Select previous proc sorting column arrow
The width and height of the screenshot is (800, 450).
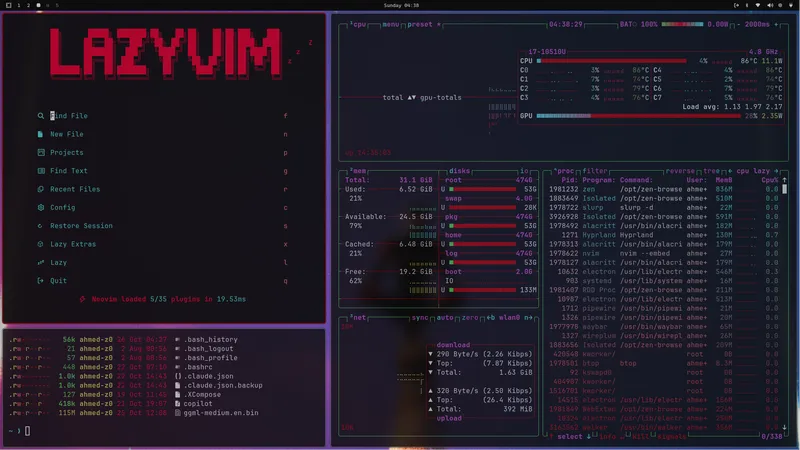730,171
